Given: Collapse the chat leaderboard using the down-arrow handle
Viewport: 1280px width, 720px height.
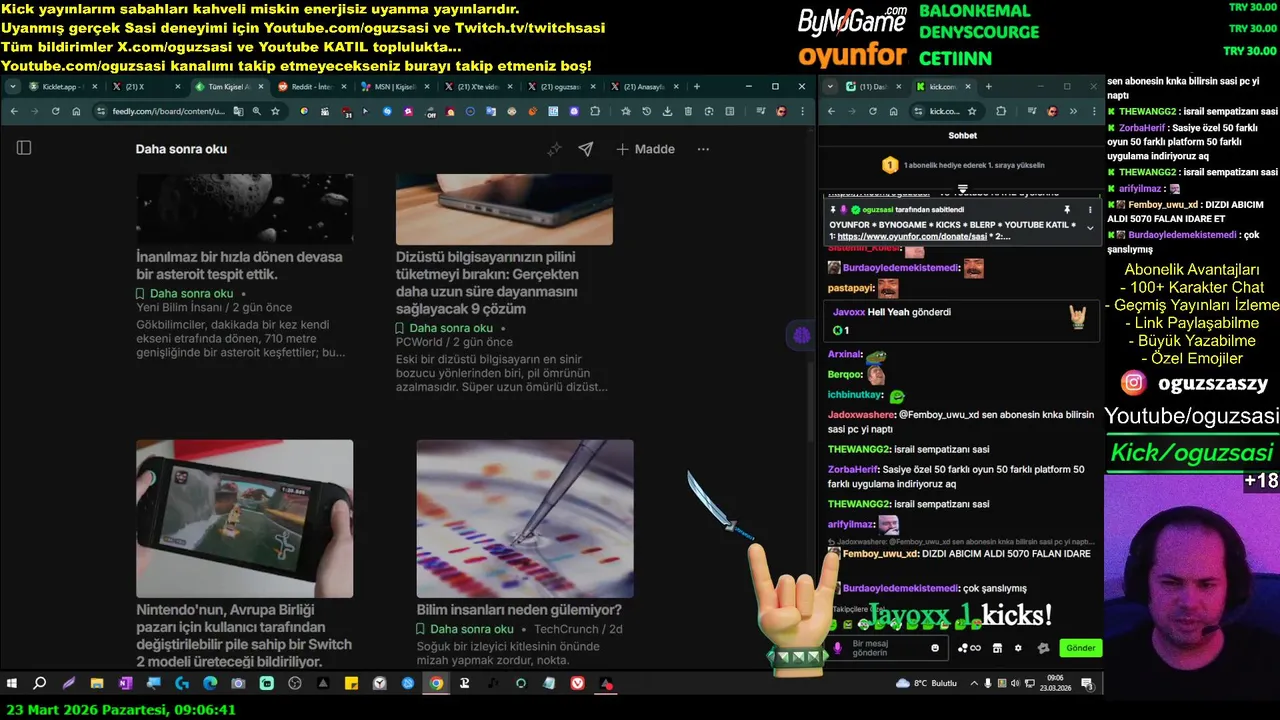Looking at the screenshot, I should tap(962, 188).
